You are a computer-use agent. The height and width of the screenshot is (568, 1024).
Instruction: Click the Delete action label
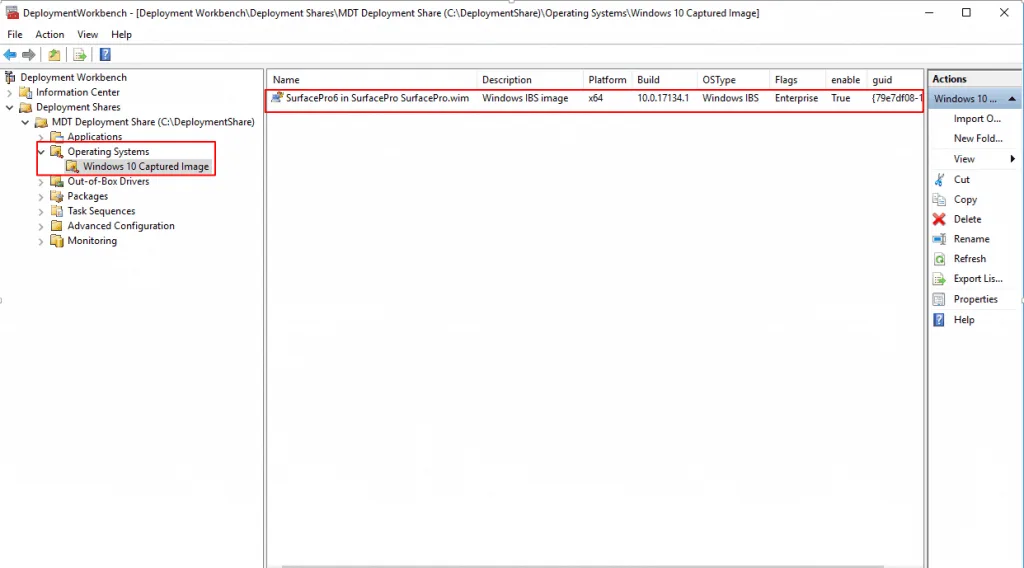pos(967,219)
